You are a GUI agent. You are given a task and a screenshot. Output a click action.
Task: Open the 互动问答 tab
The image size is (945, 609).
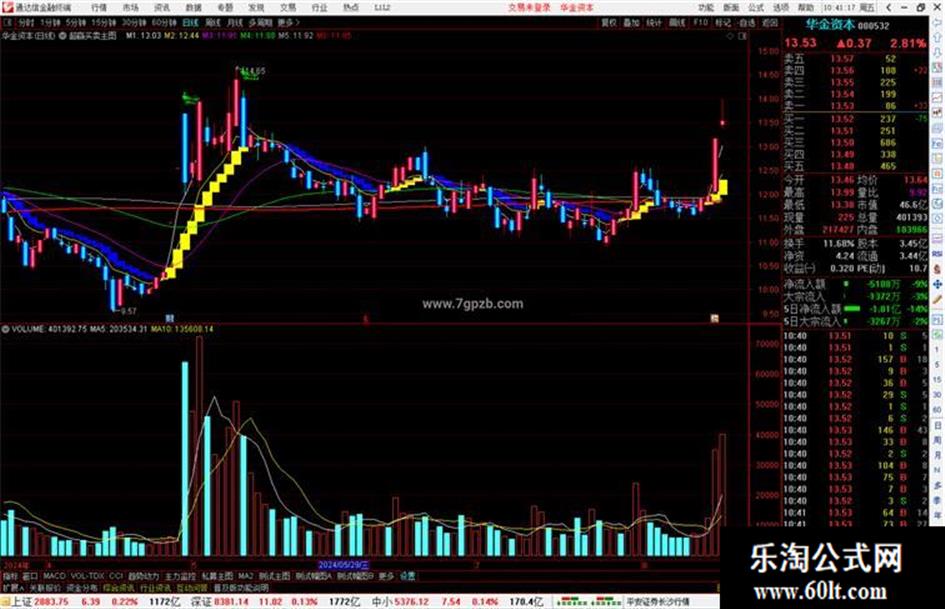(192, 587)
